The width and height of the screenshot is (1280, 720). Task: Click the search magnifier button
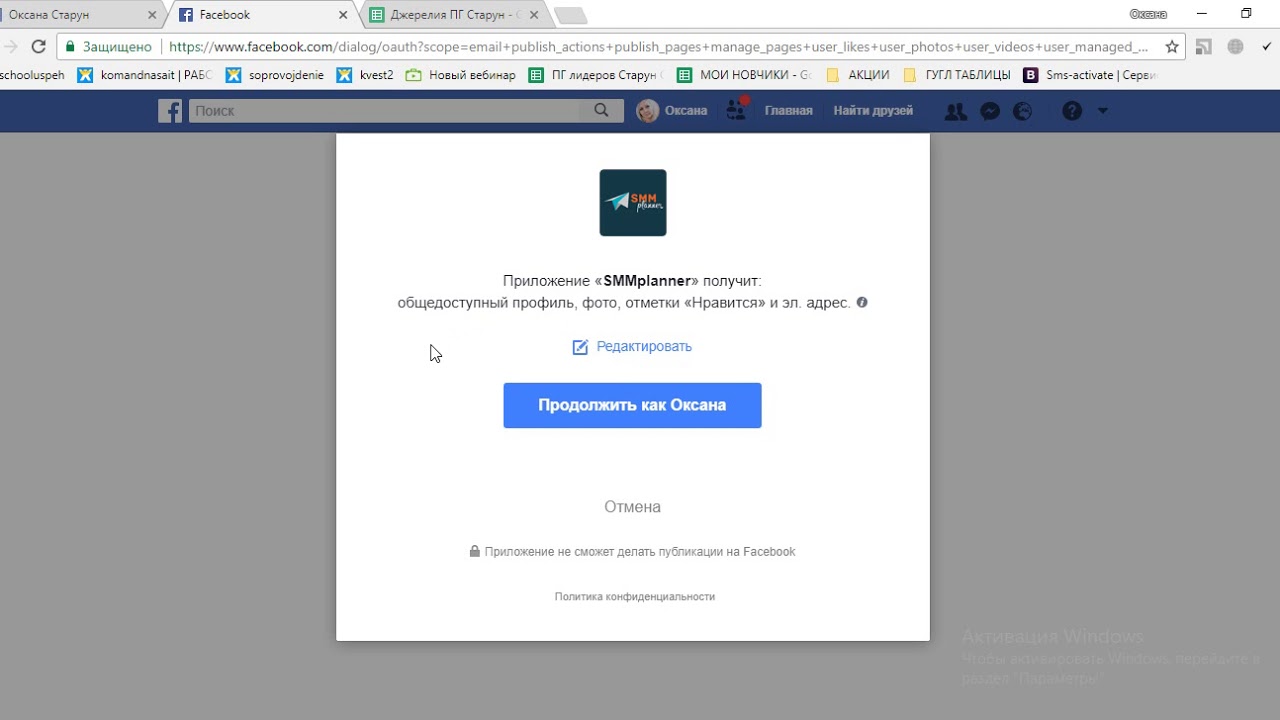(x=601, y=111)
